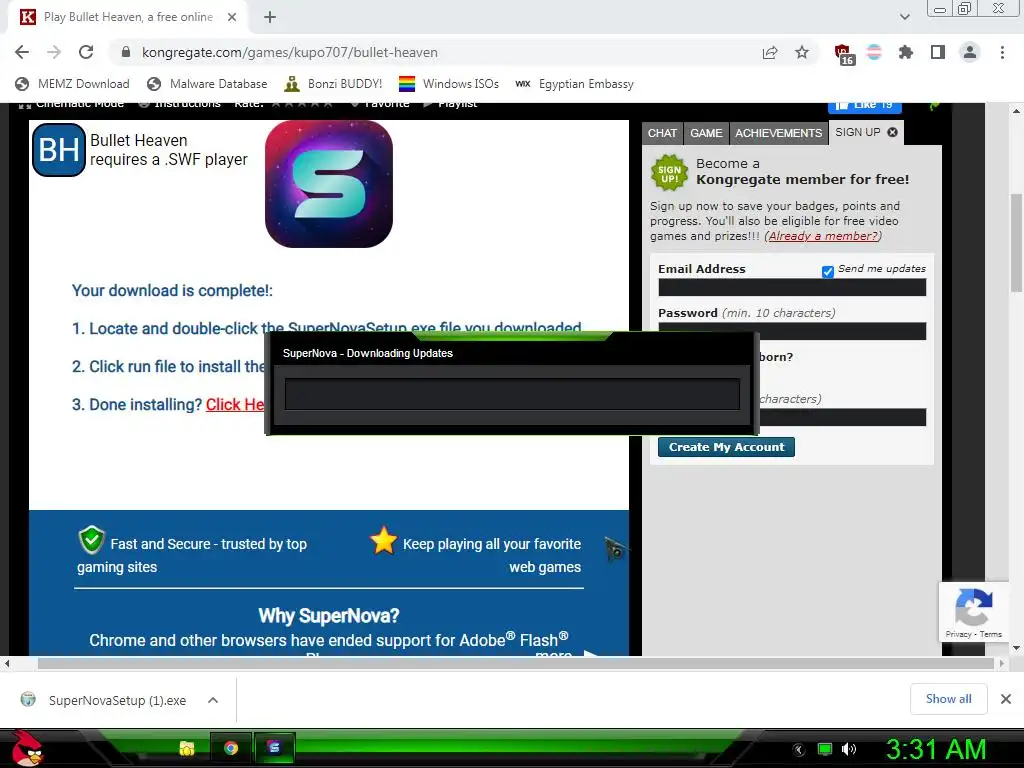Screen dimensions: 1024x768
Task: Click the Bullet Heaven BH icon
Action: [x=59, y=150]
